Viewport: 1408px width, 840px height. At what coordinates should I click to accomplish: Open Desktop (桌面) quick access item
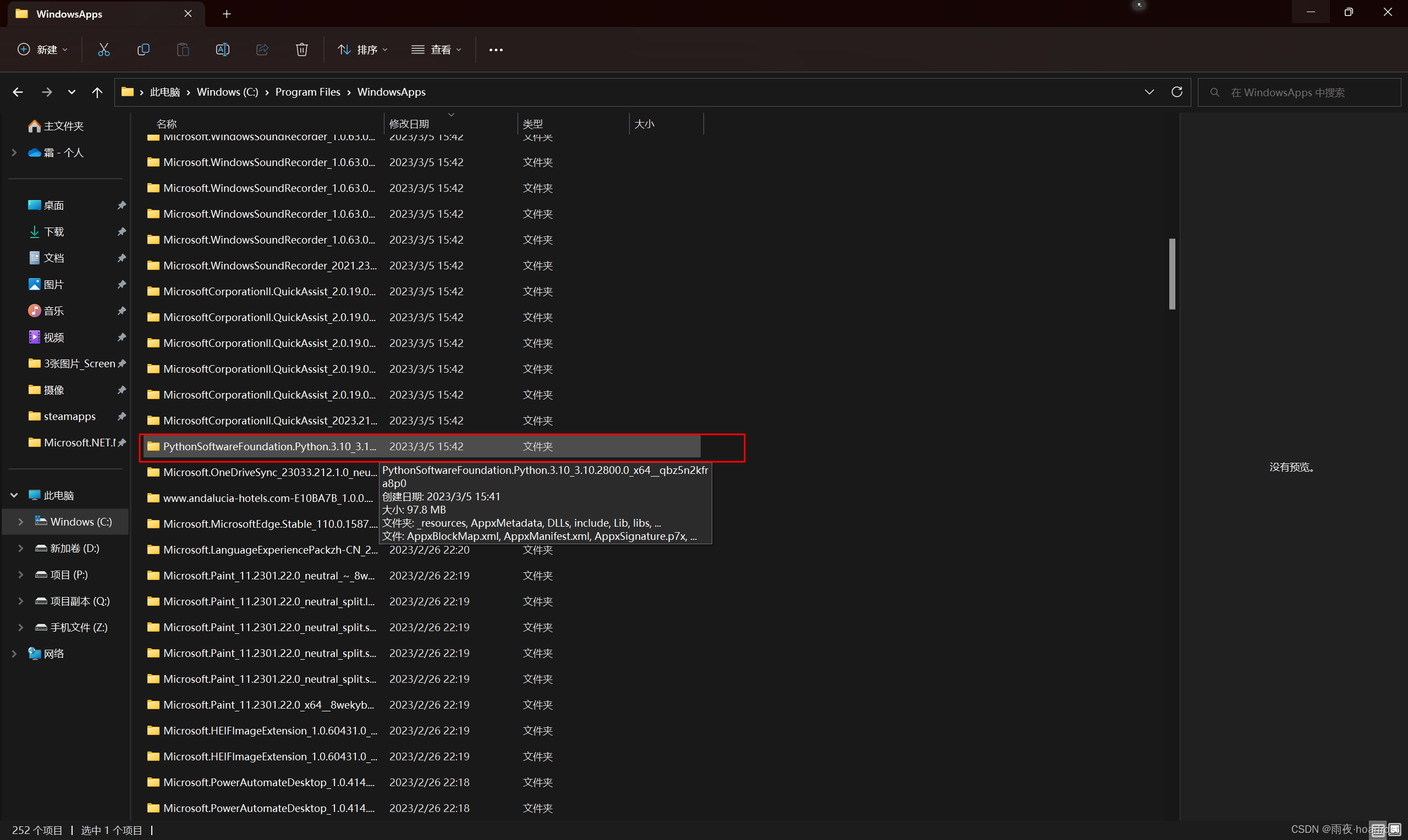pyautogui.click(x=46, y=205)
